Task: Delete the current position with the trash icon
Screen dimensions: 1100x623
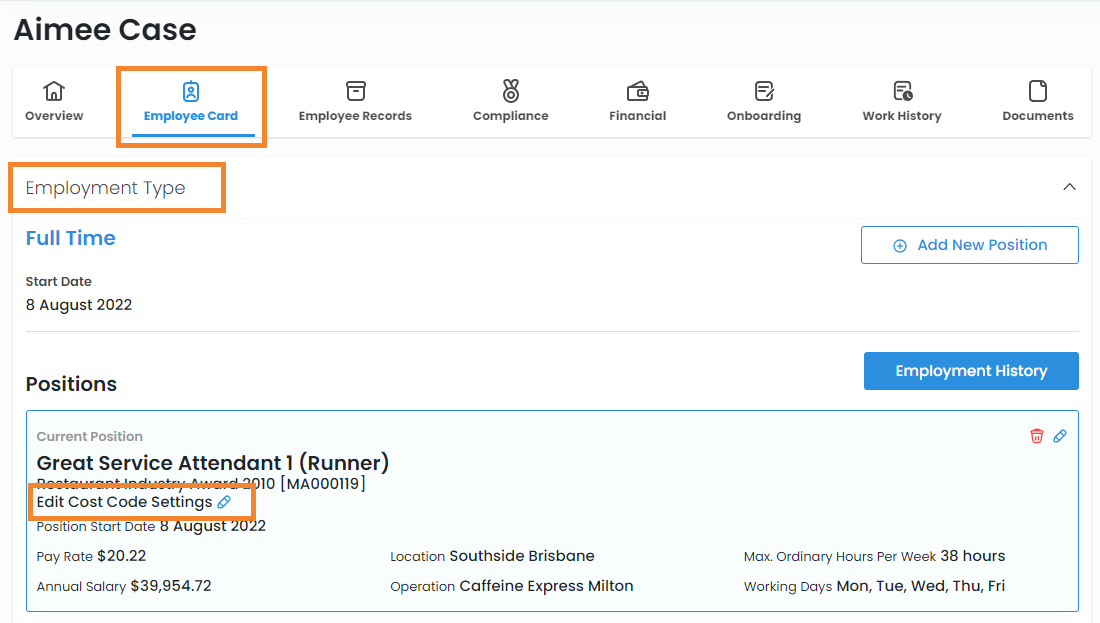Action: [1037, 436]
